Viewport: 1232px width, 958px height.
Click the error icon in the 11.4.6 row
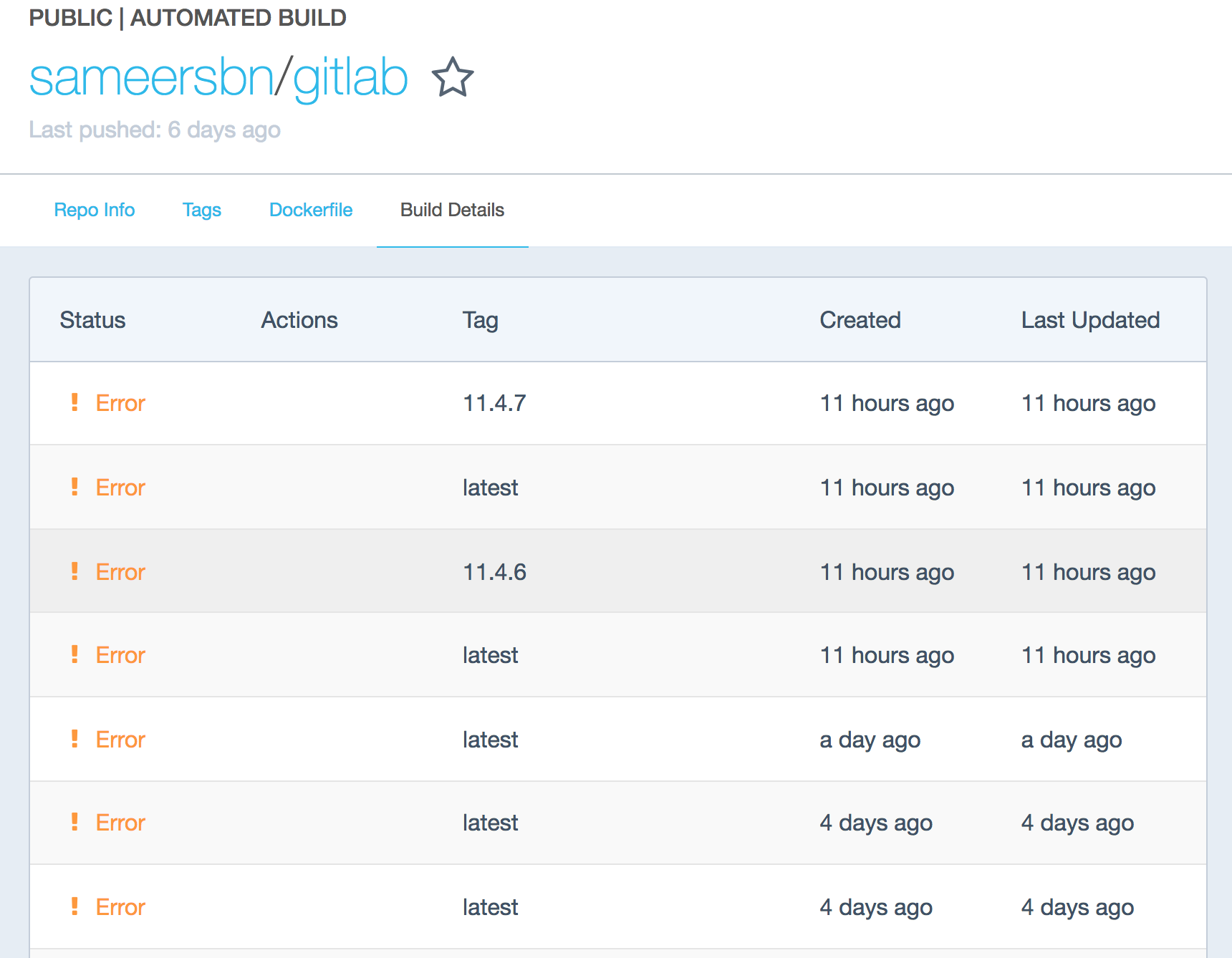(74, 571)
